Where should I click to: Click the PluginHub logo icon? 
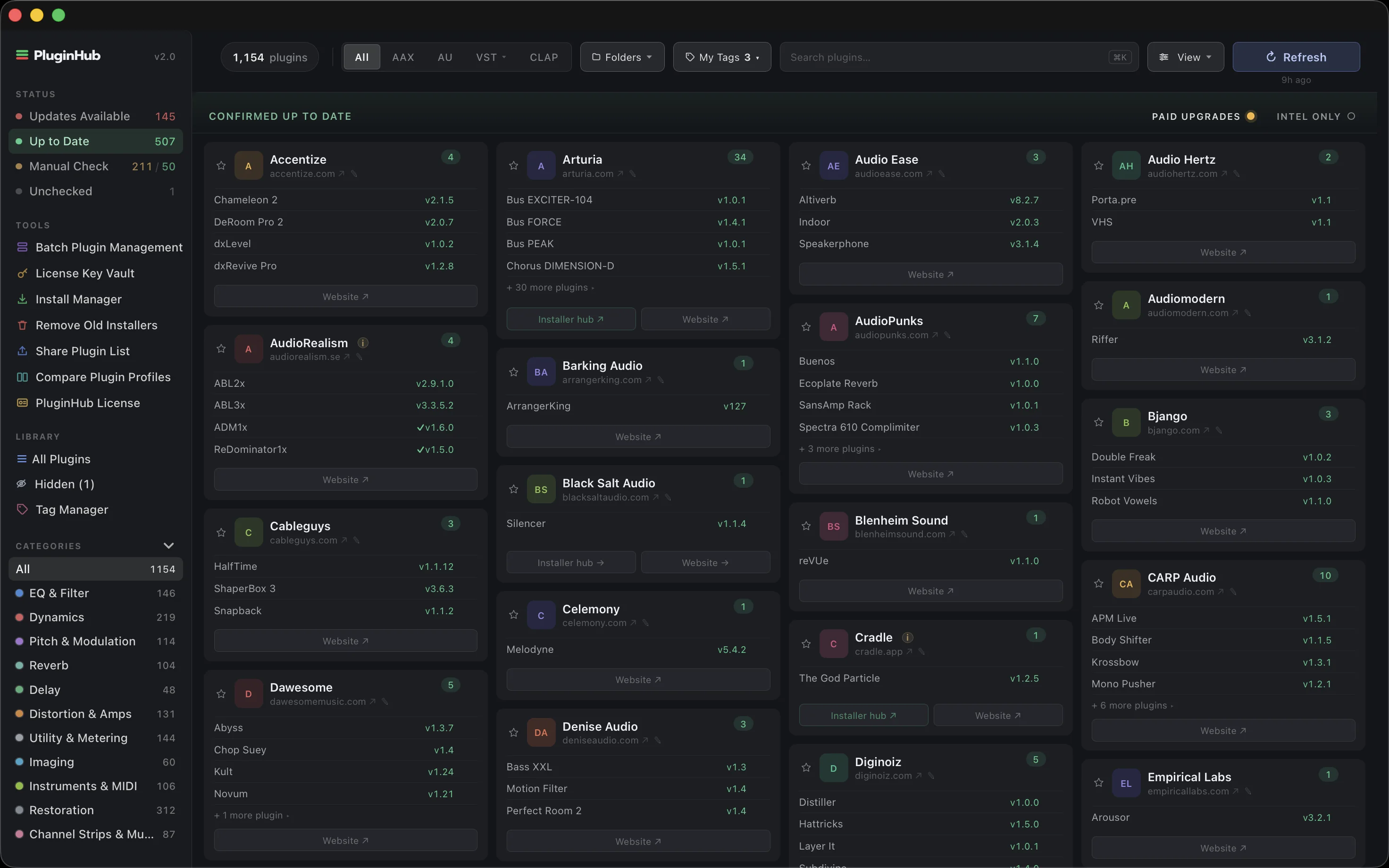(x=22, y=55)
